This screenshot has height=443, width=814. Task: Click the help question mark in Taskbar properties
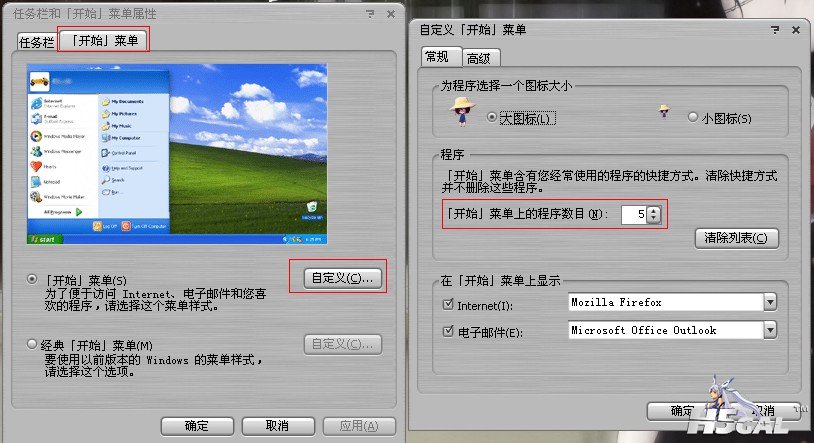tap(370, 14)
